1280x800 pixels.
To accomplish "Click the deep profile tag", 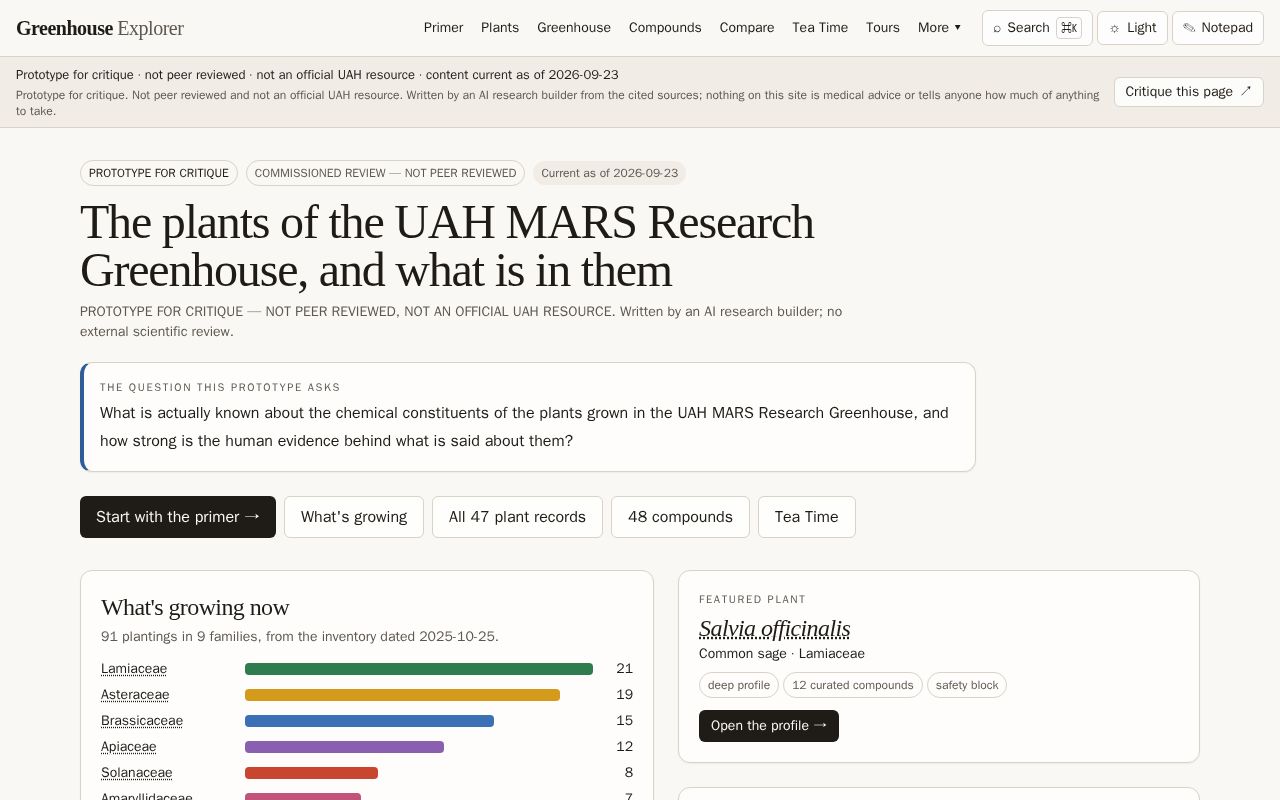I will pos(739,685).
